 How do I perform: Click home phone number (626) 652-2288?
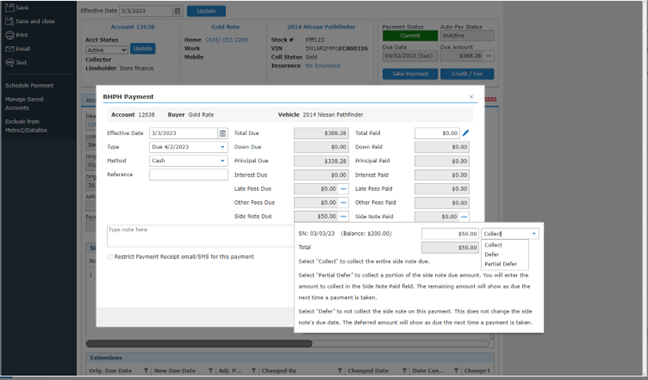pyautogui.click(x=226, y=40)
